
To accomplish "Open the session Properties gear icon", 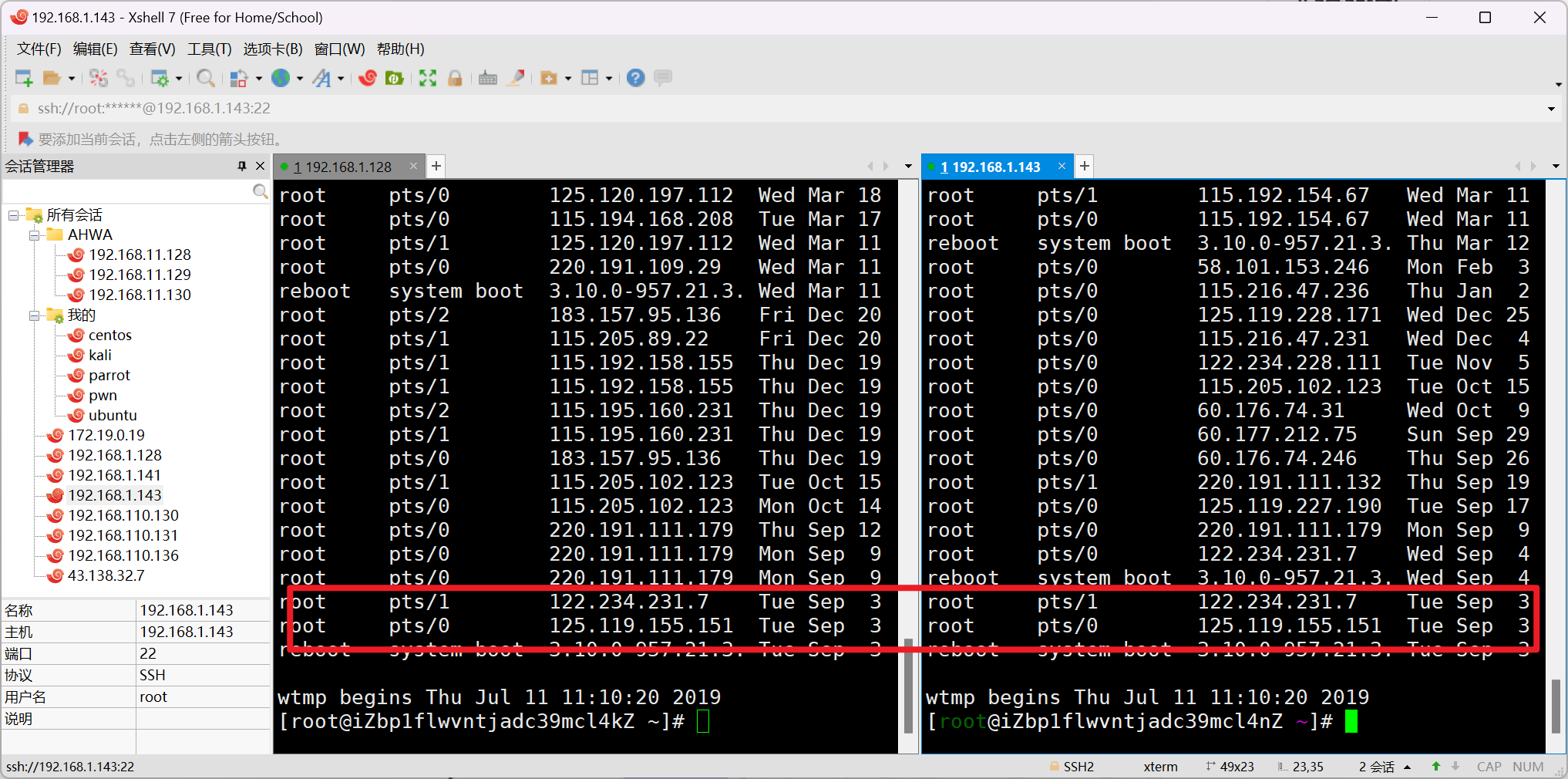I will (160, 78).
